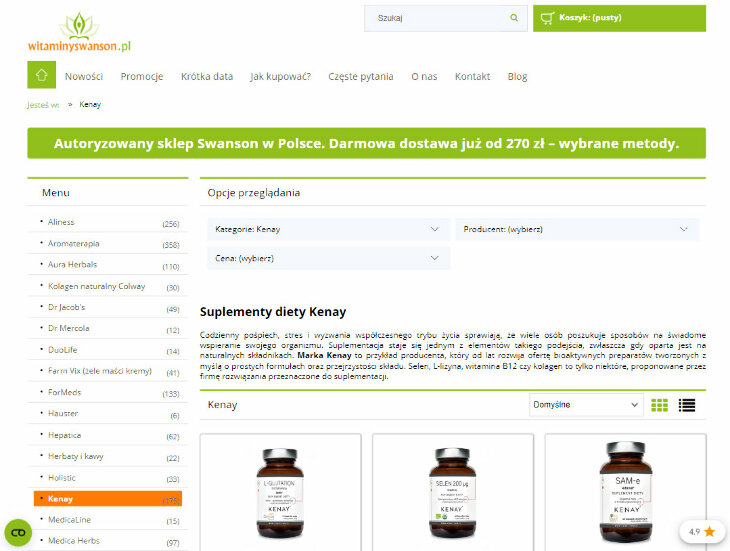This screenshot has height=551, width=730.
Task: Select Kolagen naturalny Colway category
Action: (97, 286)
